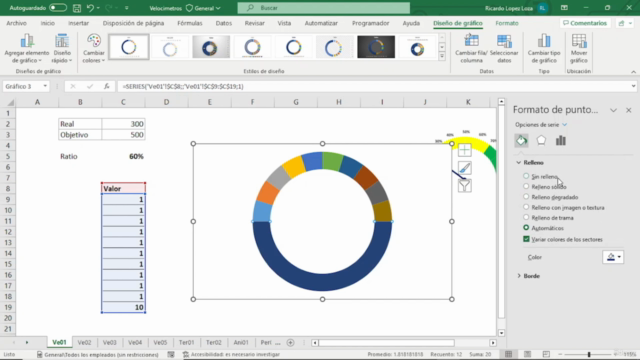The height and width of the screenshot is (360, 640).
Task: Switch to the Fórmulas ribbon tab
Action: (x=190, y=23)
